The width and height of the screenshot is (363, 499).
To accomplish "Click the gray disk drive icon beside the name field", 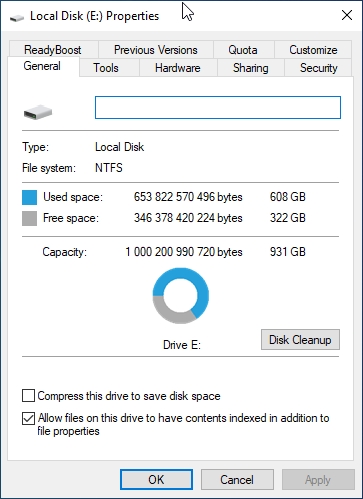I will click(x=38, y=112).
